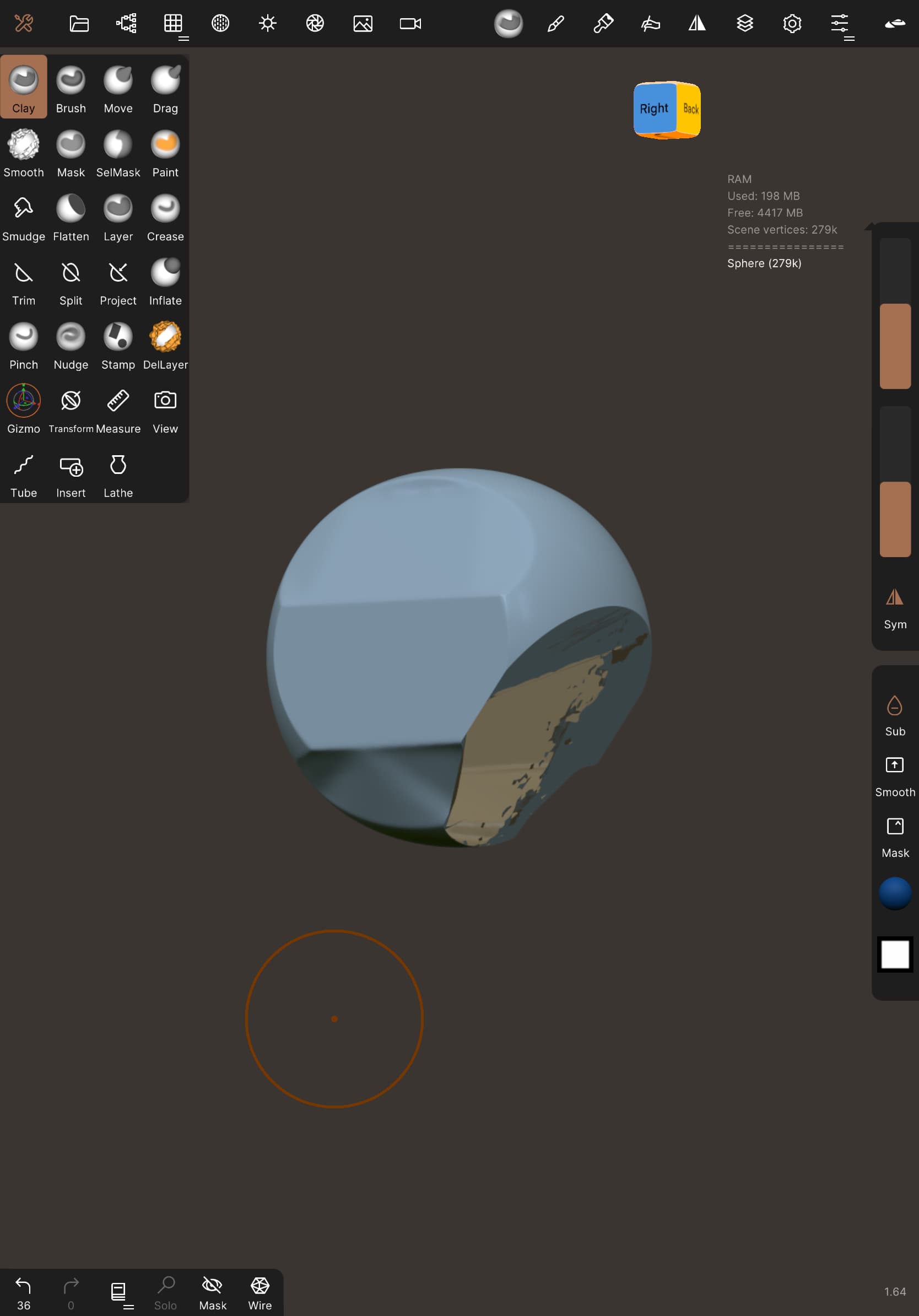This screenshot has width=919, height=1316.
Task: Toggle Smooth modifier in right sidebar
Action: 895,776
